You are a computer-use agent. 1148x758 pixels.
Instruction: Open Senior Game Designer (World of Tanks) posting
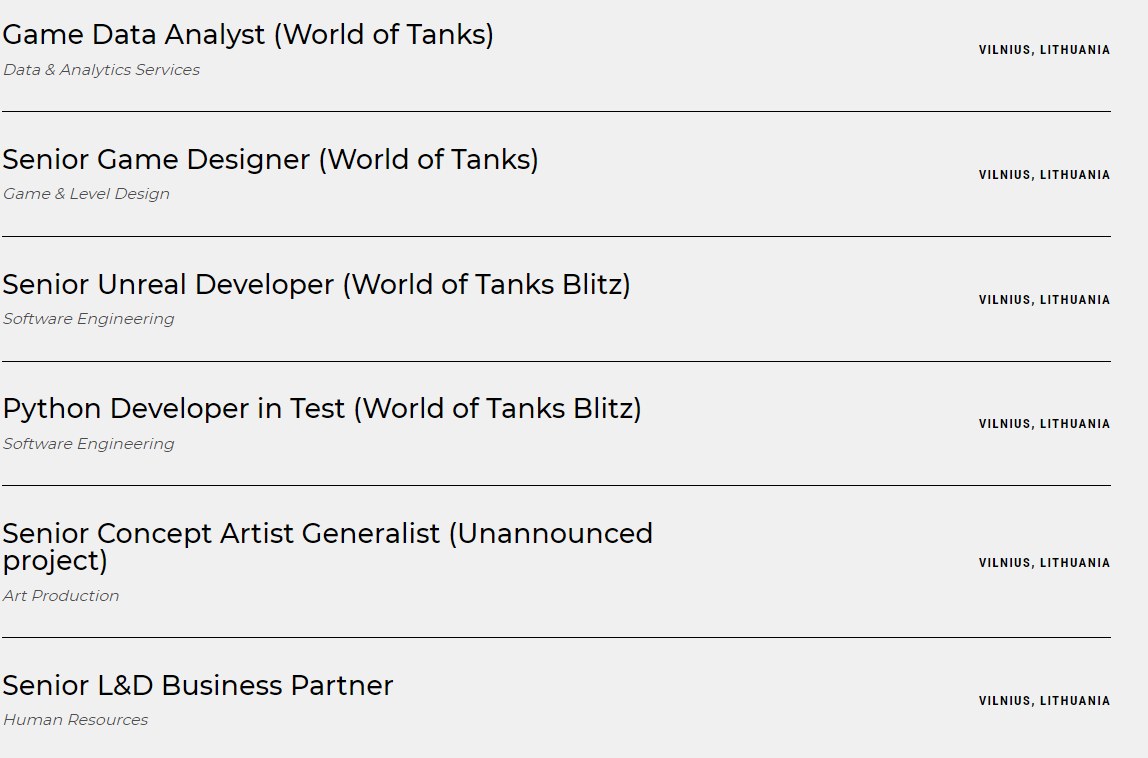click(x=270, y=160)
